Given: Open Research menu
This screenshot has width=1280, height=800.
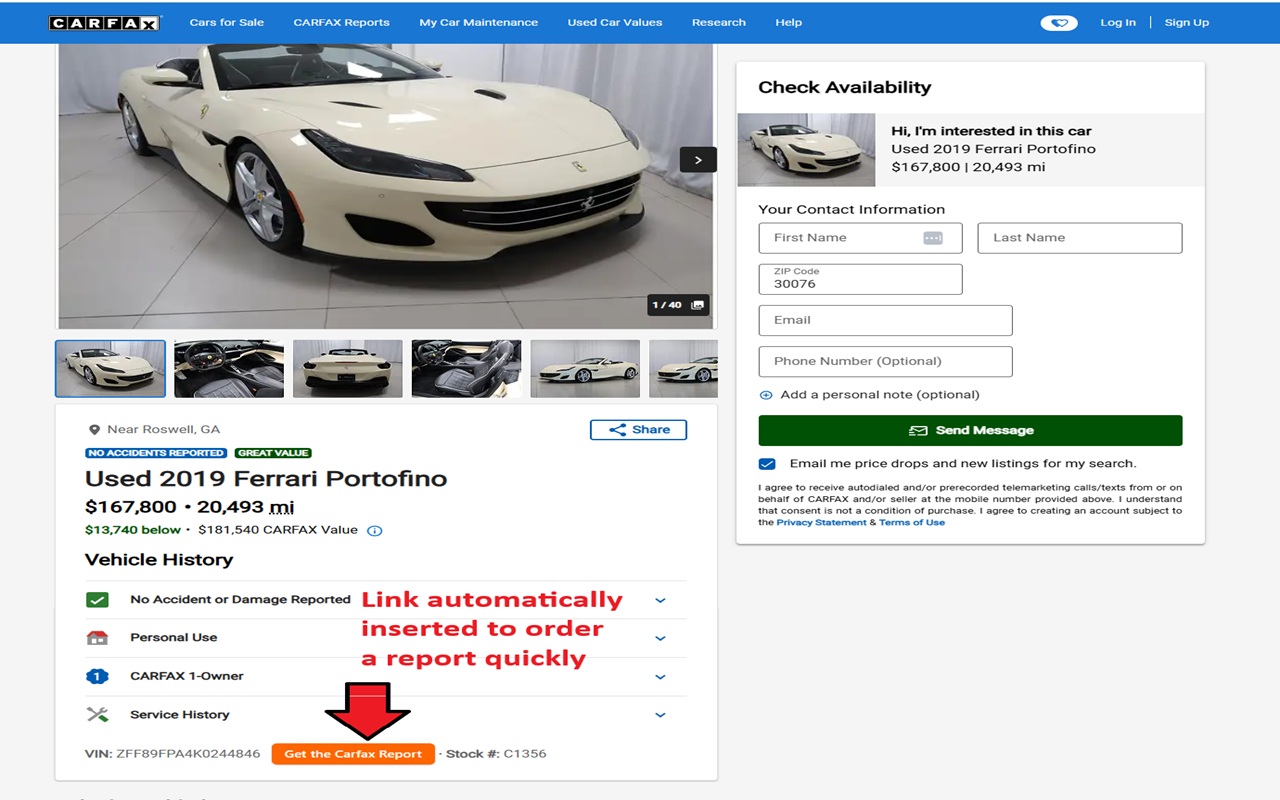Looking at the screenshot, I should pyautogui.click(x=719, y=22).
